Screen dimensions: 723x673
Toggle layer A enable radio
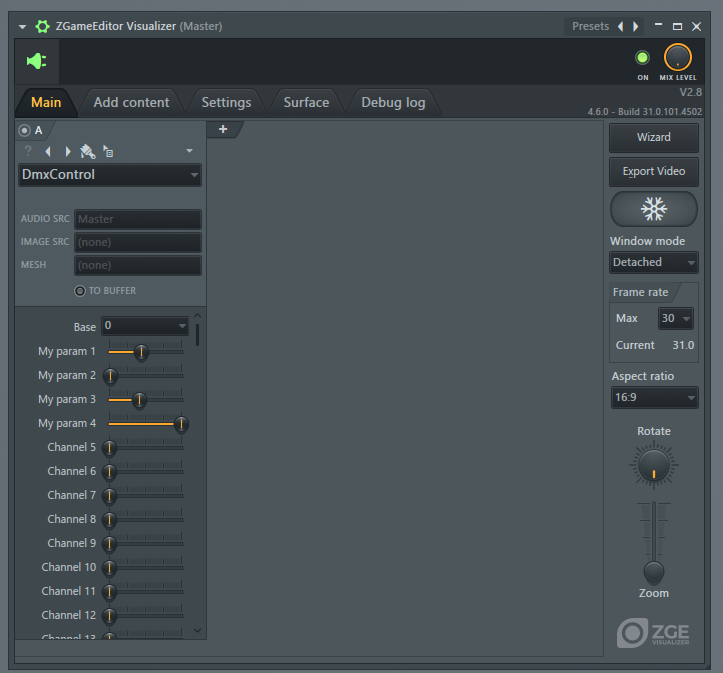(x=24, y=130)
